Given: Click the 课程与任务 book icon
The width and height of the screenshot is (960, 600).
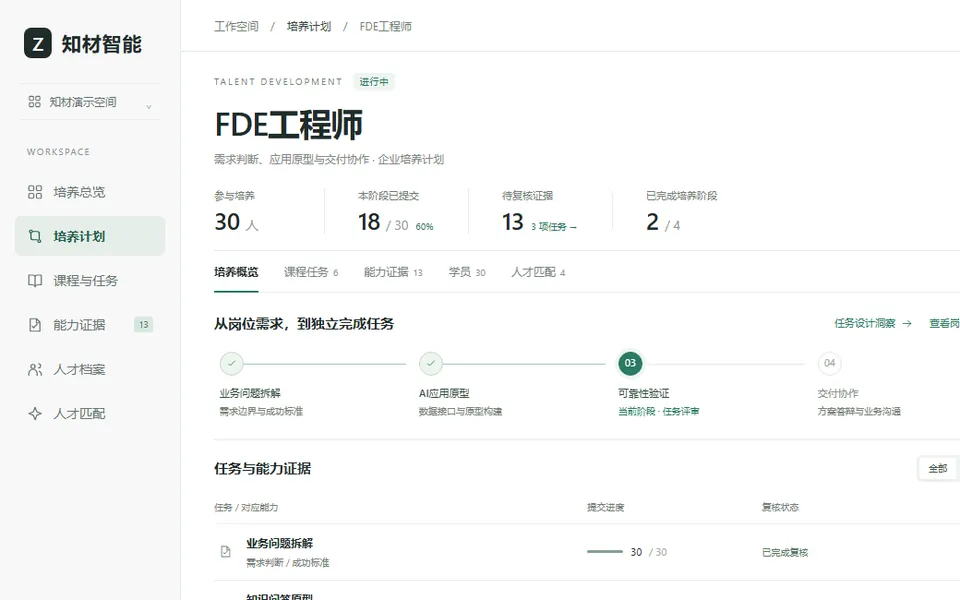Looking at the screenshot, I should [35, 280].
